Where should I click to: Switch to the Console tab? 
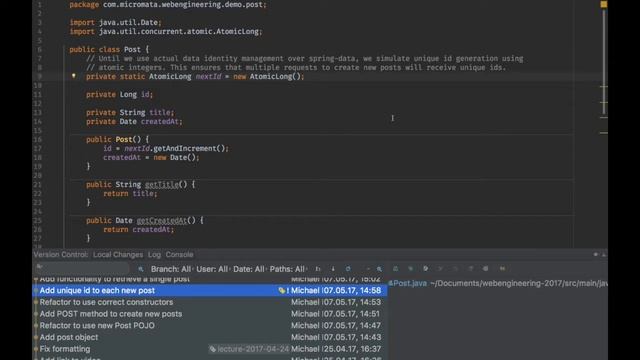tap(179, 255)
